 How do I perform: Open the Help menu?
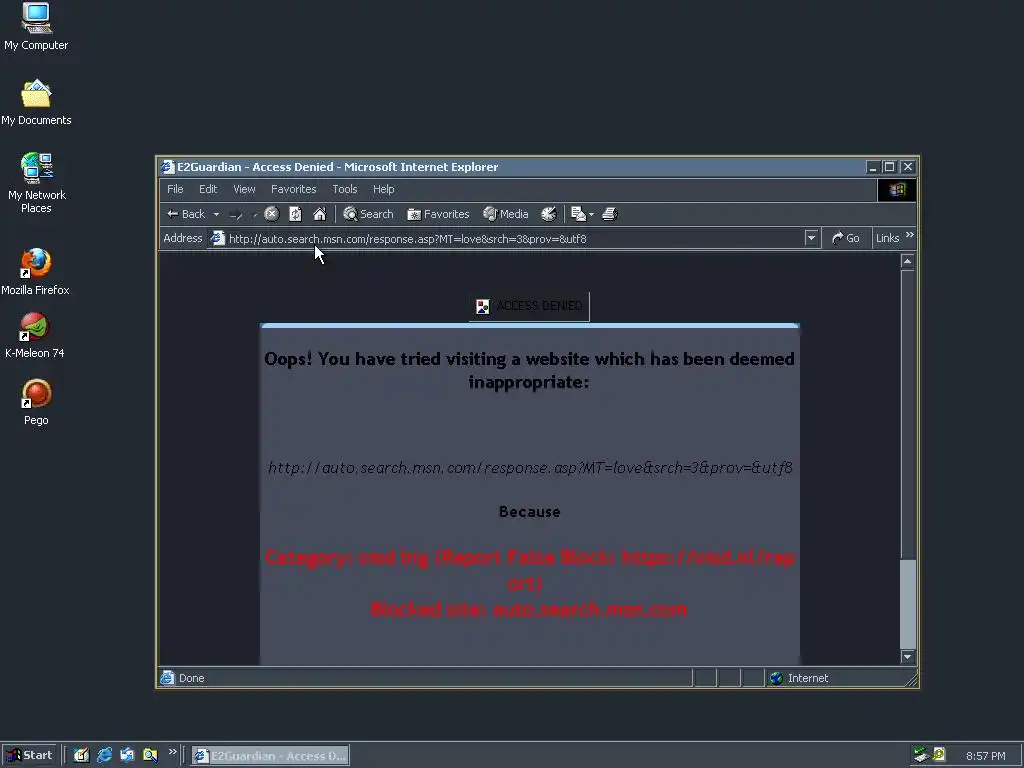[383, 189]
